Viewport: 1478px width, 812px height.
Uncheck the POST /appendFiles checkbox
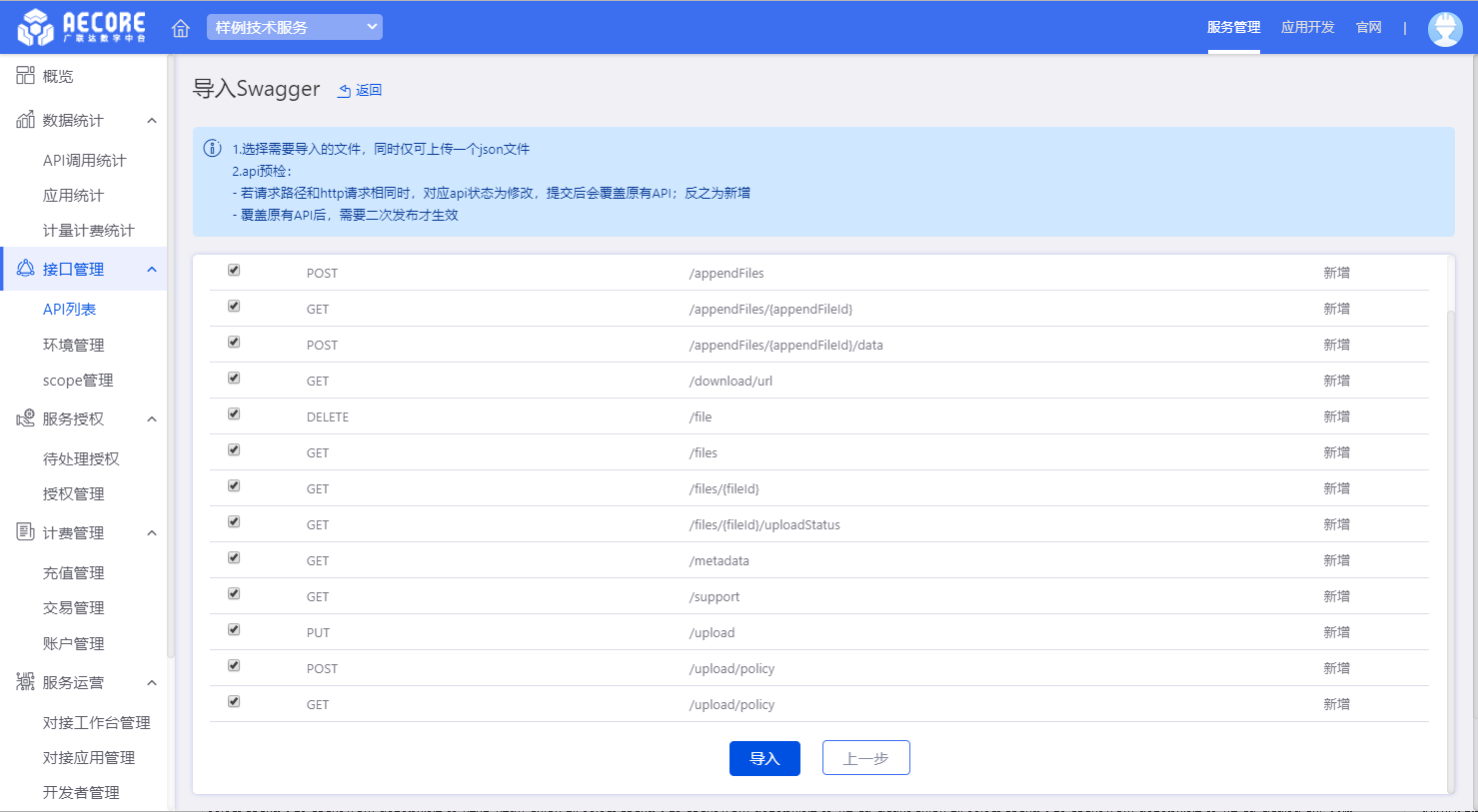(x=234, y=271)
